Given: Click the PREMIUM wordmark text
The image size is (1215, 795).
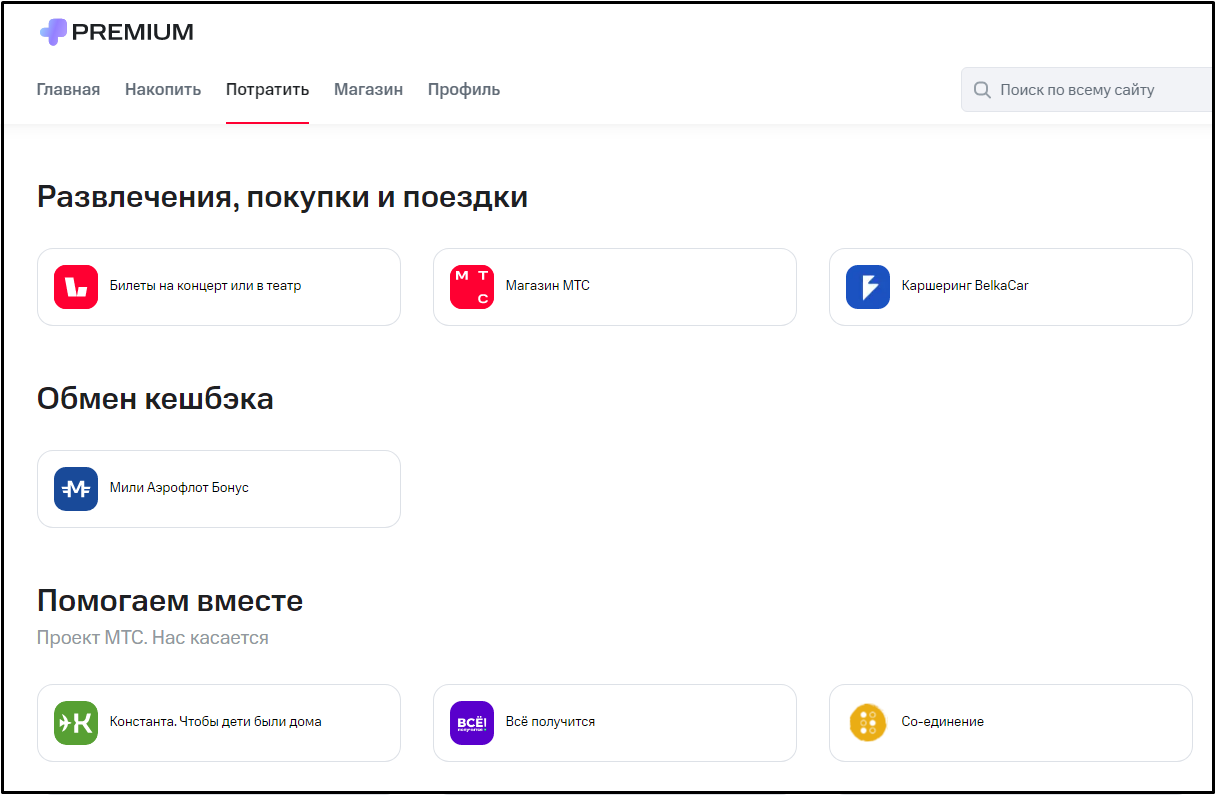Looking at the screenshot, I should pyautogui.click(x=133, y=32).
